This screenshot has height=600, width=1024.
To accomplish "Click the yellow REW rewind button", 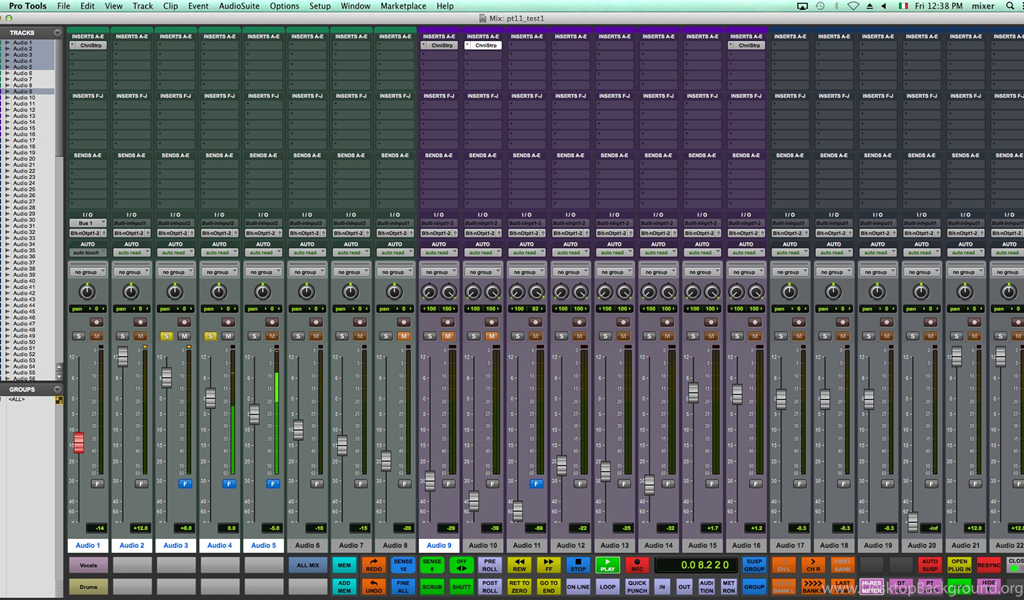I will [x=519, y=566].
